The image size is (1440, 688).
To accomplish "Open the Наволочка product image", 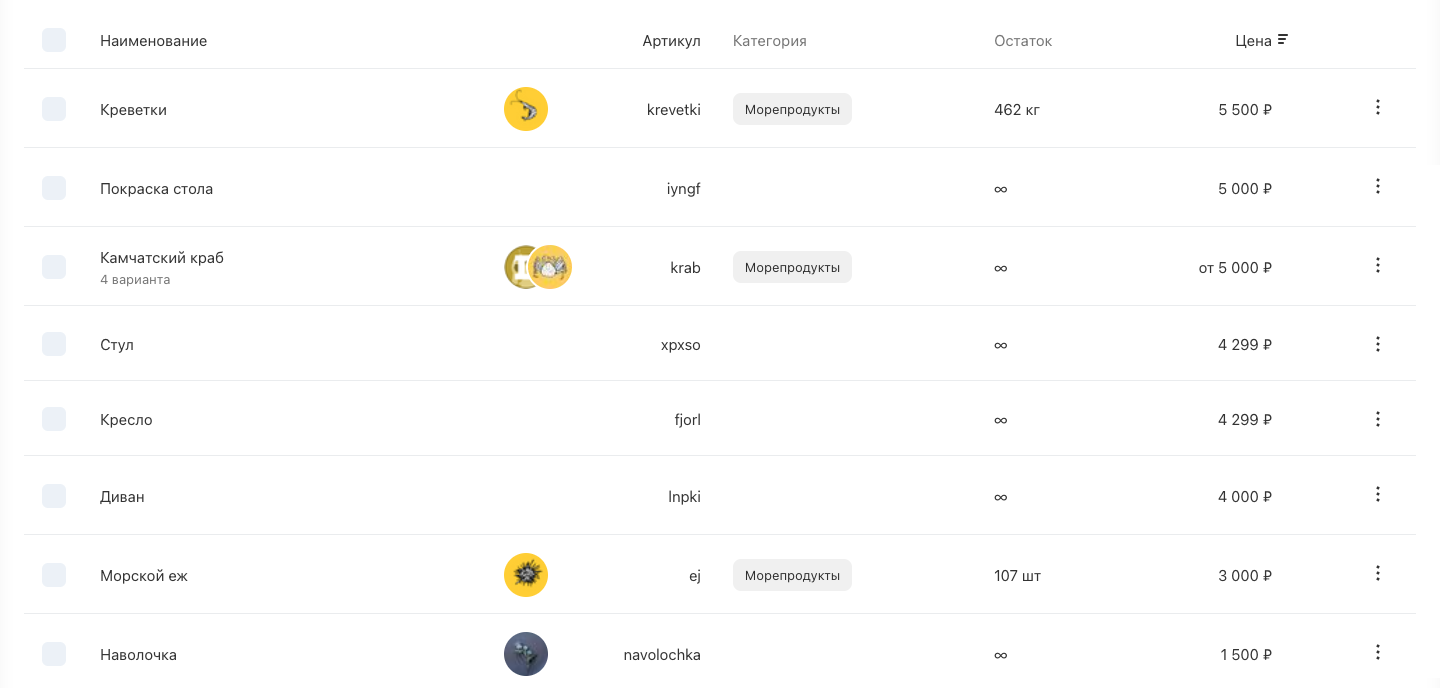I will point(526,654).
